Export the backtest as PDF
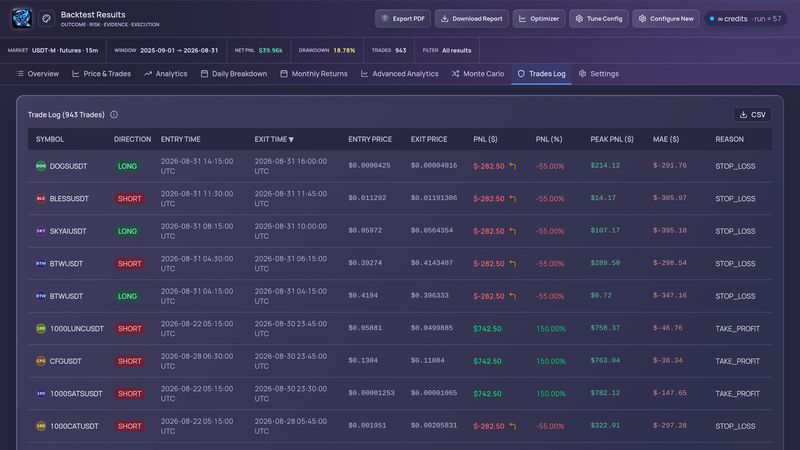 click(x=403, y=18)
